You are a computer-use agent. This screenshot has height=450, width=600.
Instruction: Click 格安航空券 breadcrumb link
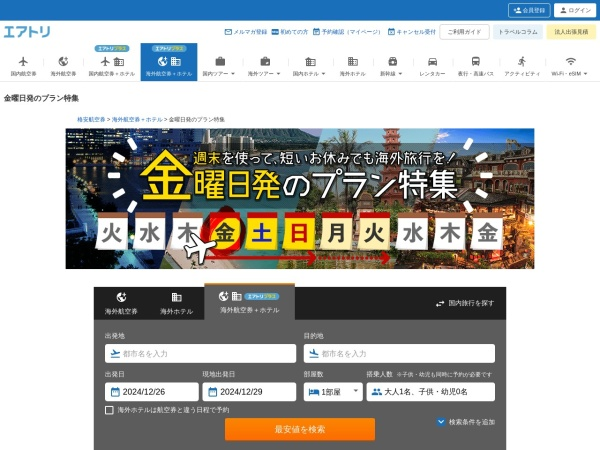coord(91,119)
